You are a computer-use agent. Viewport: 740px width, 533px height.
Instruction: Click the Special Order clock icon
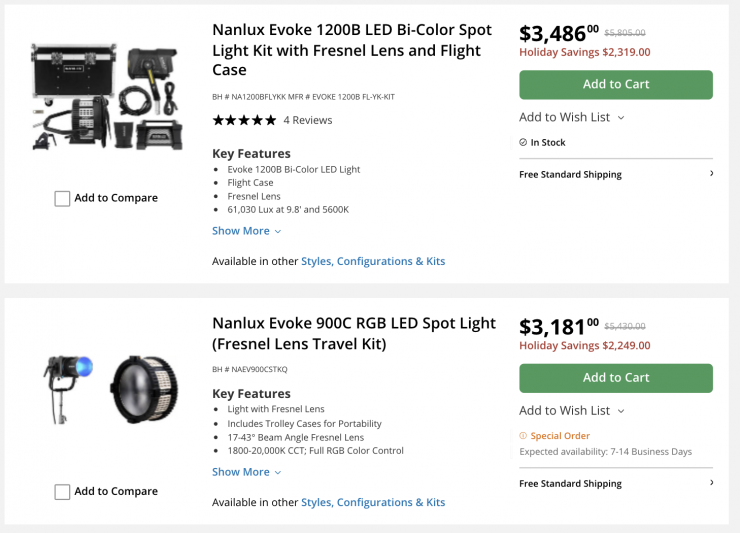coord(523,436)
